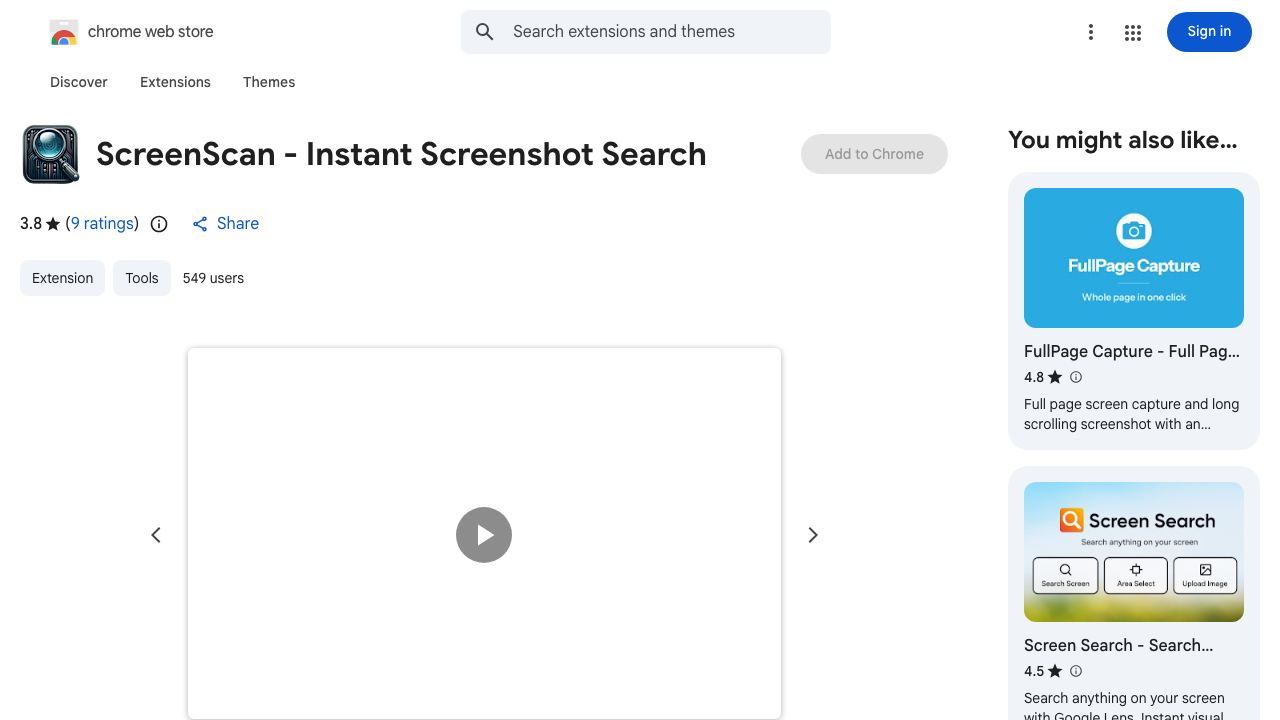Image resolution: width=1280 pixels, height=720 pixels.
Task: Click the Full page screen capture description
Action: coord(1132,414)
